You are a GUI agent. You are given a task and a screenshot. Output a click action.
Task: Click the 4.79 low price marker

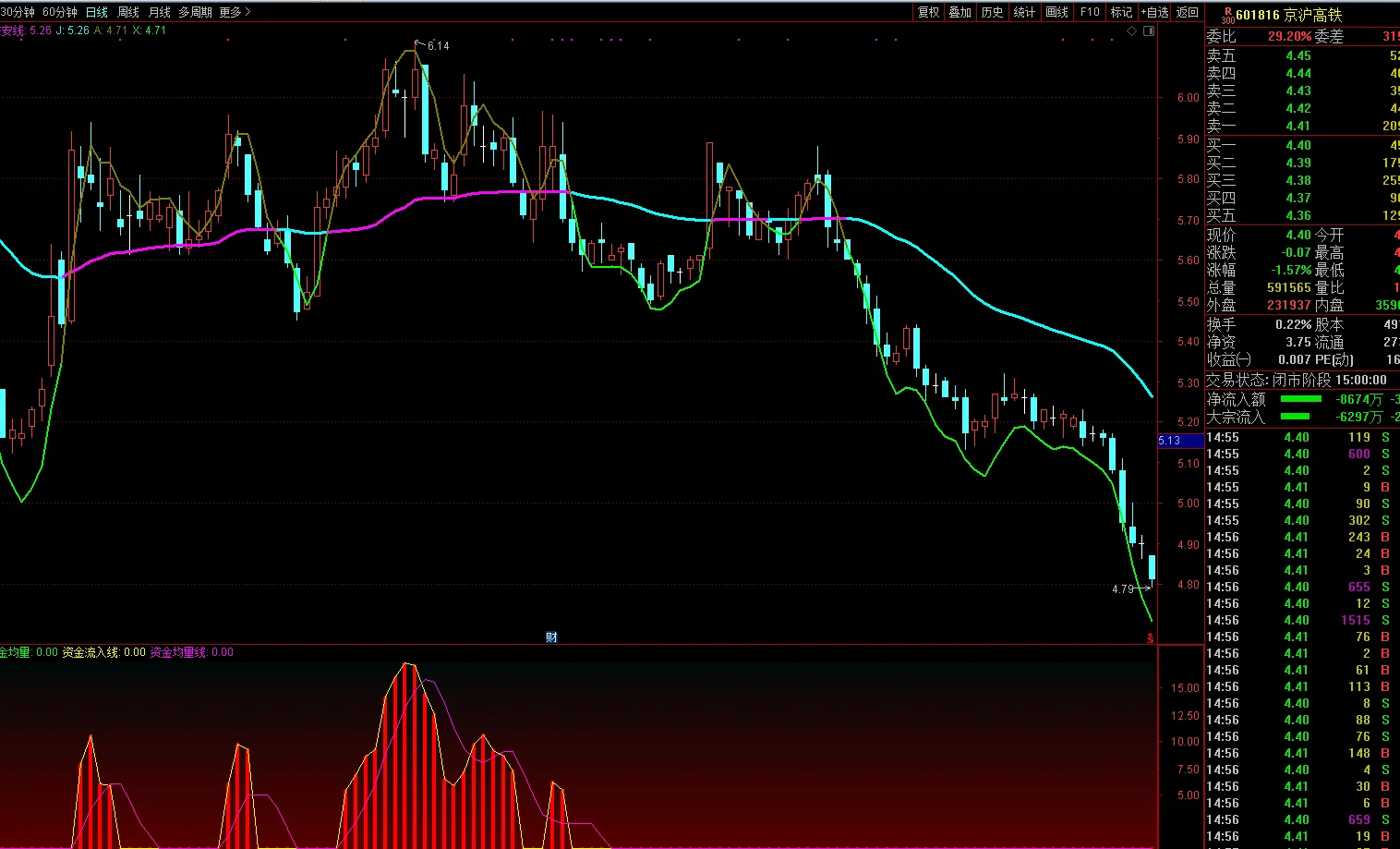[x=1122, y=588]
